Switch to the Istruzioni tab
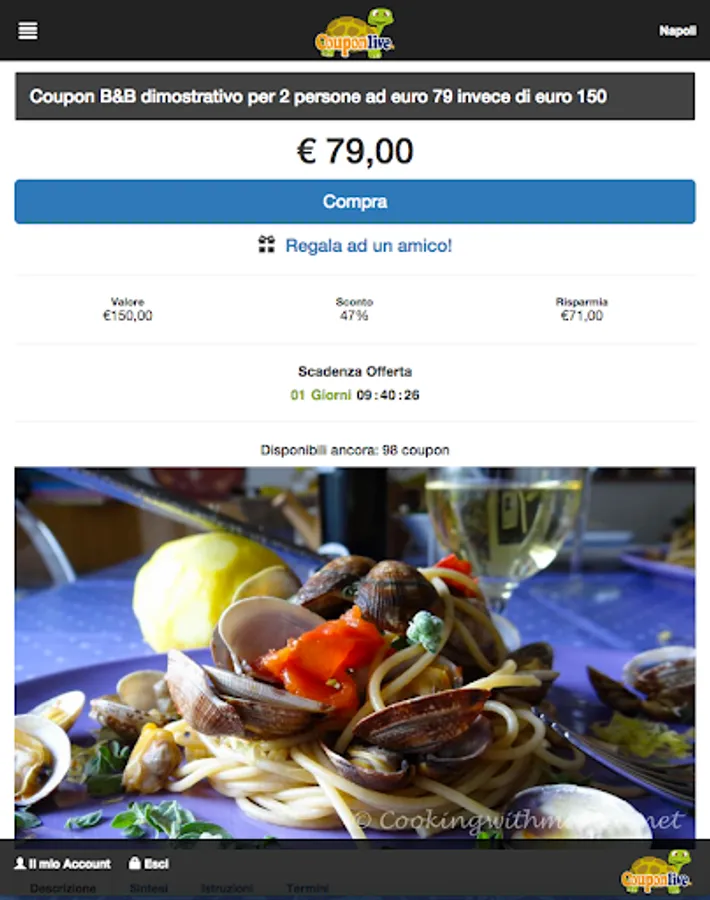710x900 pixels. [x=227, y=888]
